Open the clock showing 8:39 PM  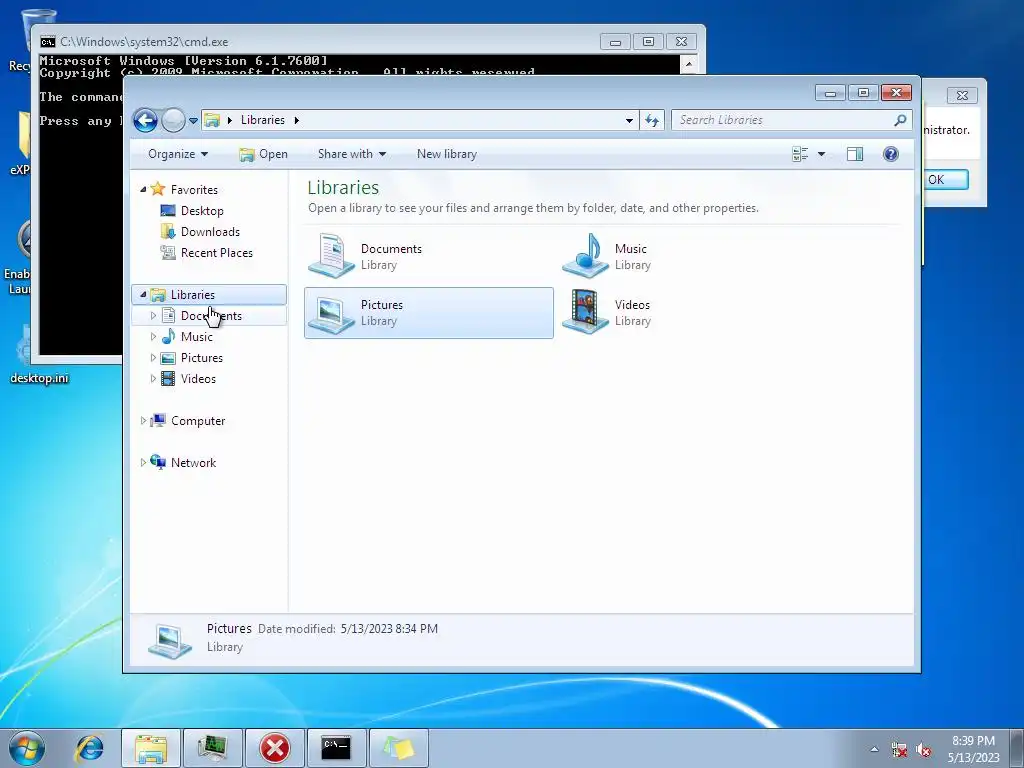click(973, 749)
